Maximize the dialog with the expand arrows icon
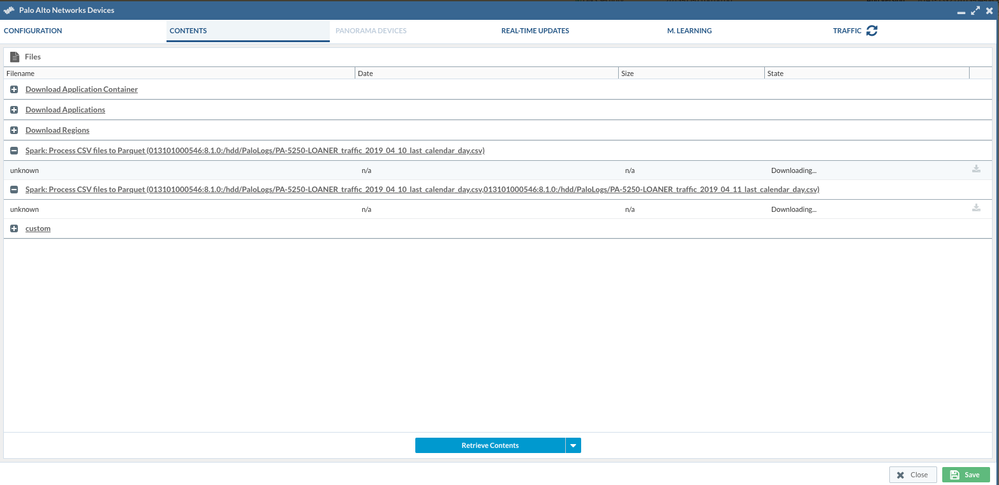The width and height of the screenshot is (999, 485). coord(975,10)
